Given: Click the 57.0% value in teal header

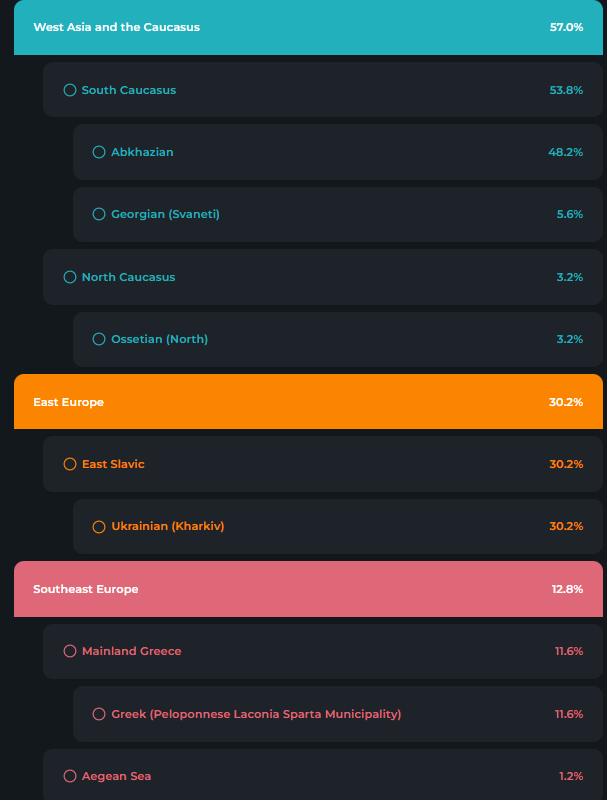Looking at the screenshot, I should (566, 27).
